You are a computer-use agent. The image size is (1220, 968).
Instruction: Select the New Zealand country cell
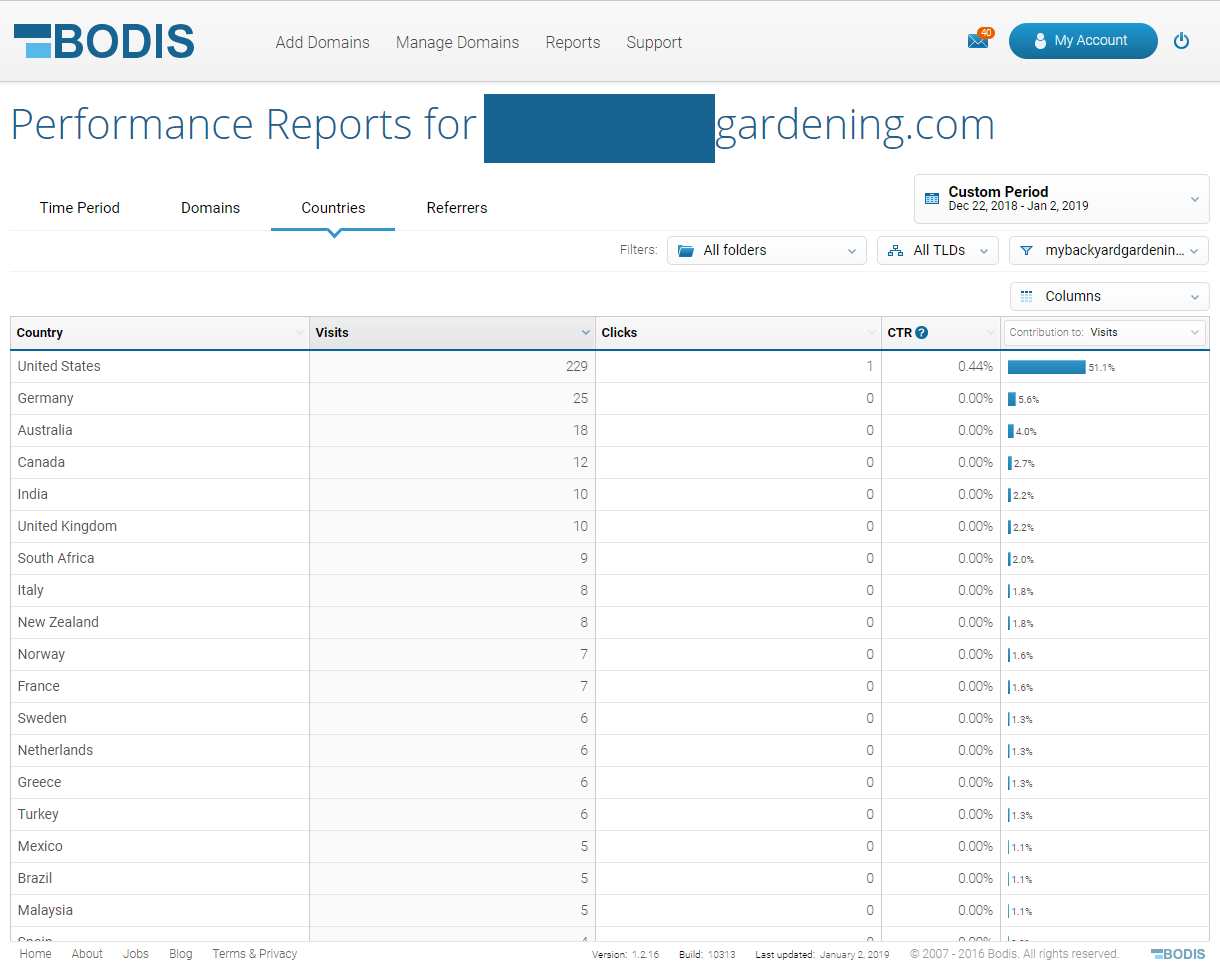160,623
